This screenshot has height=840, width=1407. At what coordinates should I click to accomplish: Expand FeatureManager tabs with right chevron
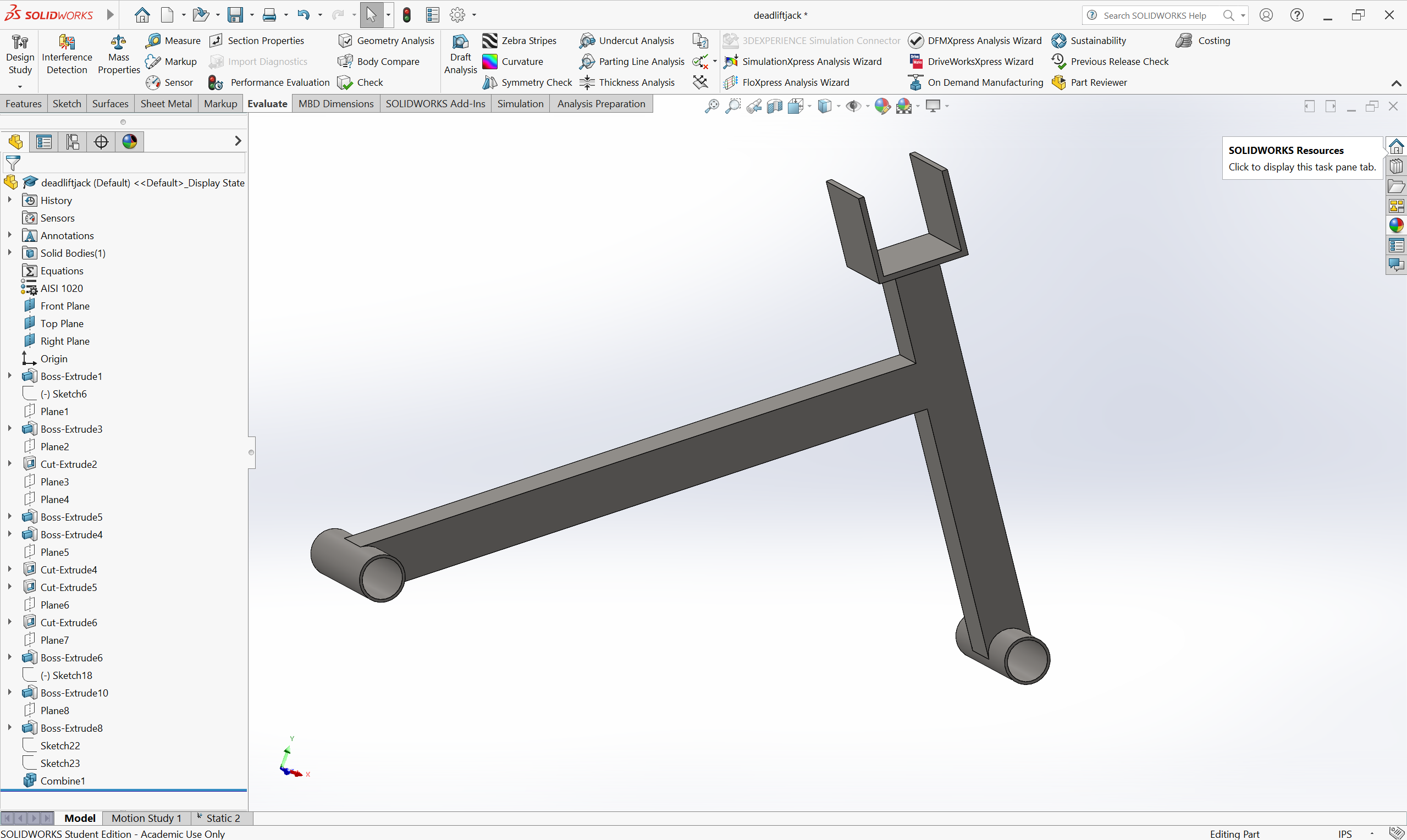click(x=238, y=141)
